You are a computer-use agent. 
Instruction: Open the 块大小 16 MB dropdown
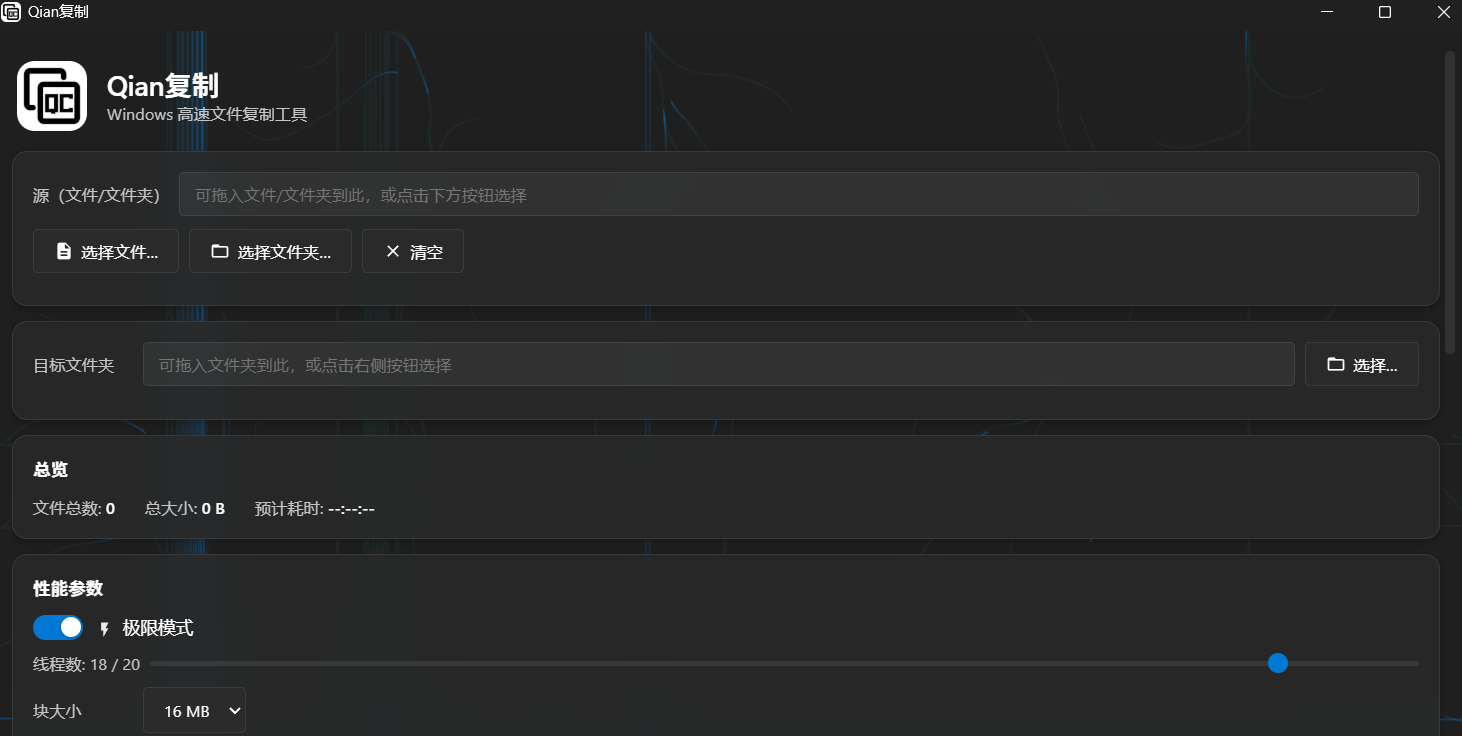(x=194, y=710)
